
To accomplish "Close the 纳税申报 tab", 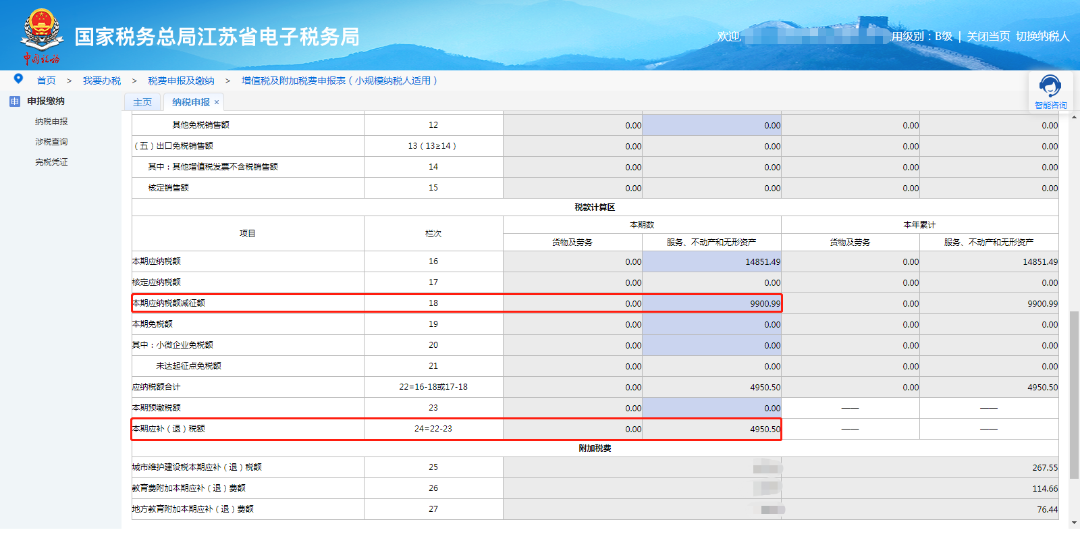I will click(x=217, y=102).
